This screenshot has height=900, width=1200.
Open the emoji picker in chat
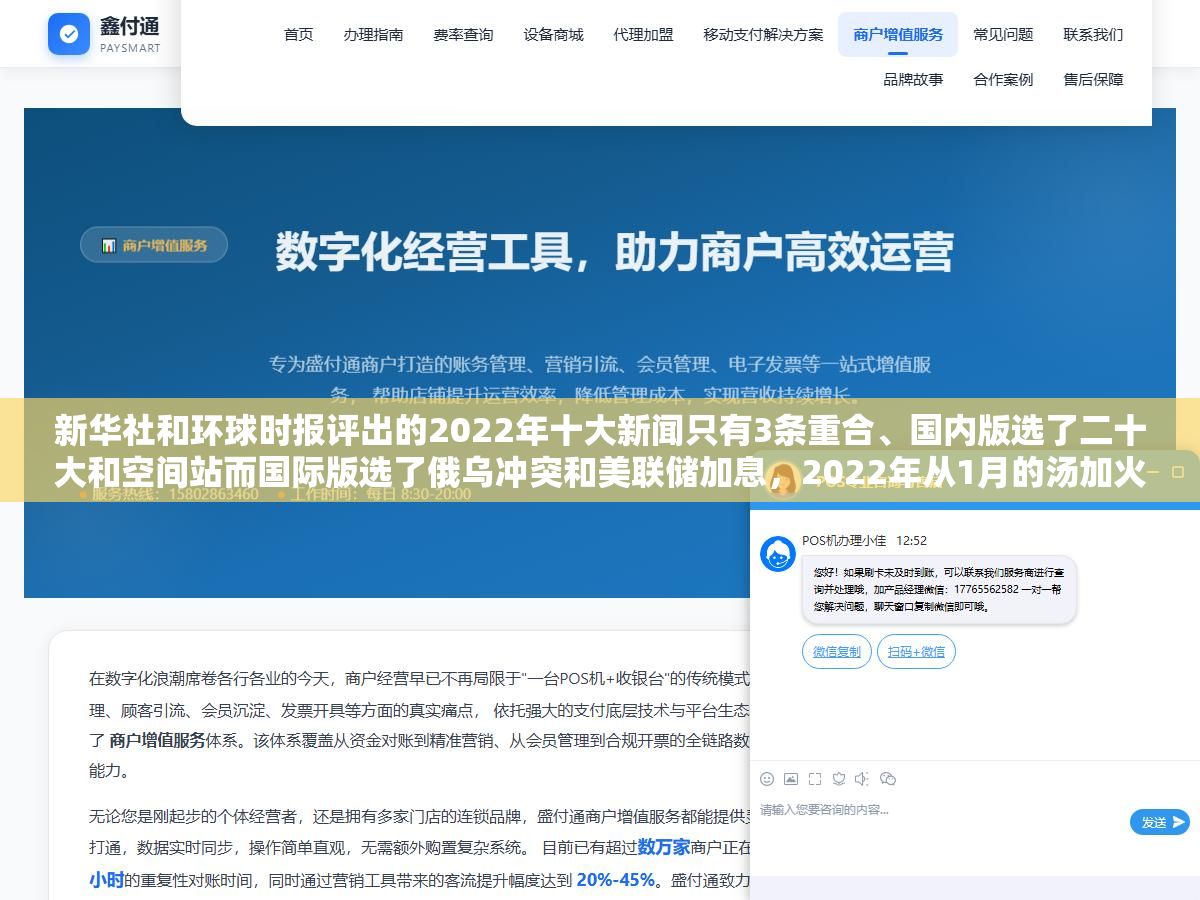pyautogui.click(x=767, y=779)
